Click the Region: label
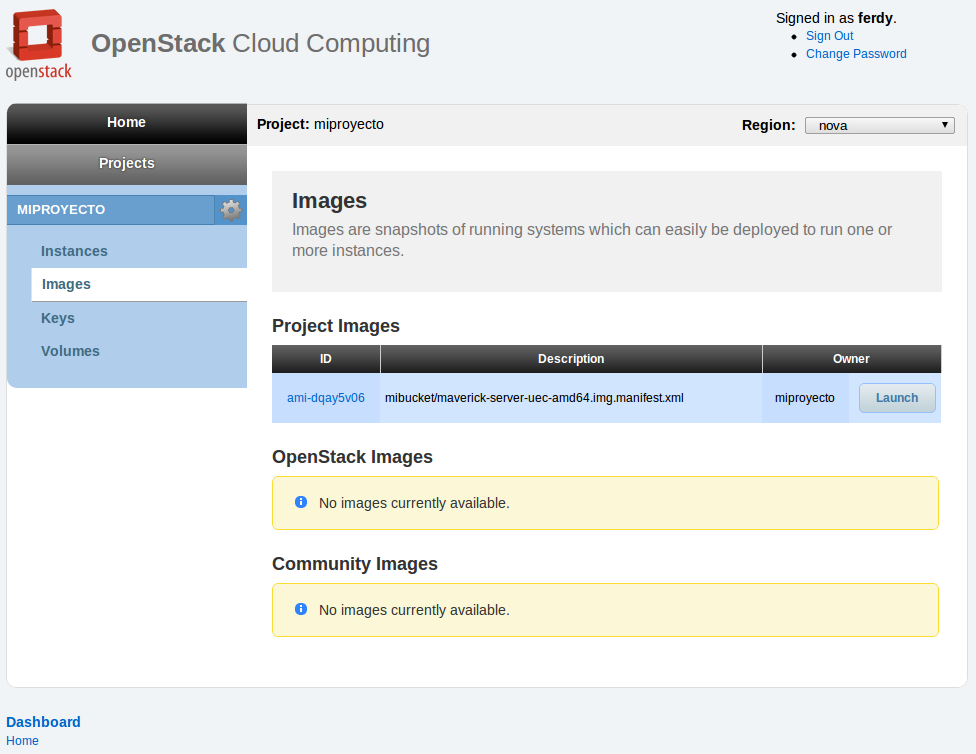The image size is (976, 754). [768, 125]
